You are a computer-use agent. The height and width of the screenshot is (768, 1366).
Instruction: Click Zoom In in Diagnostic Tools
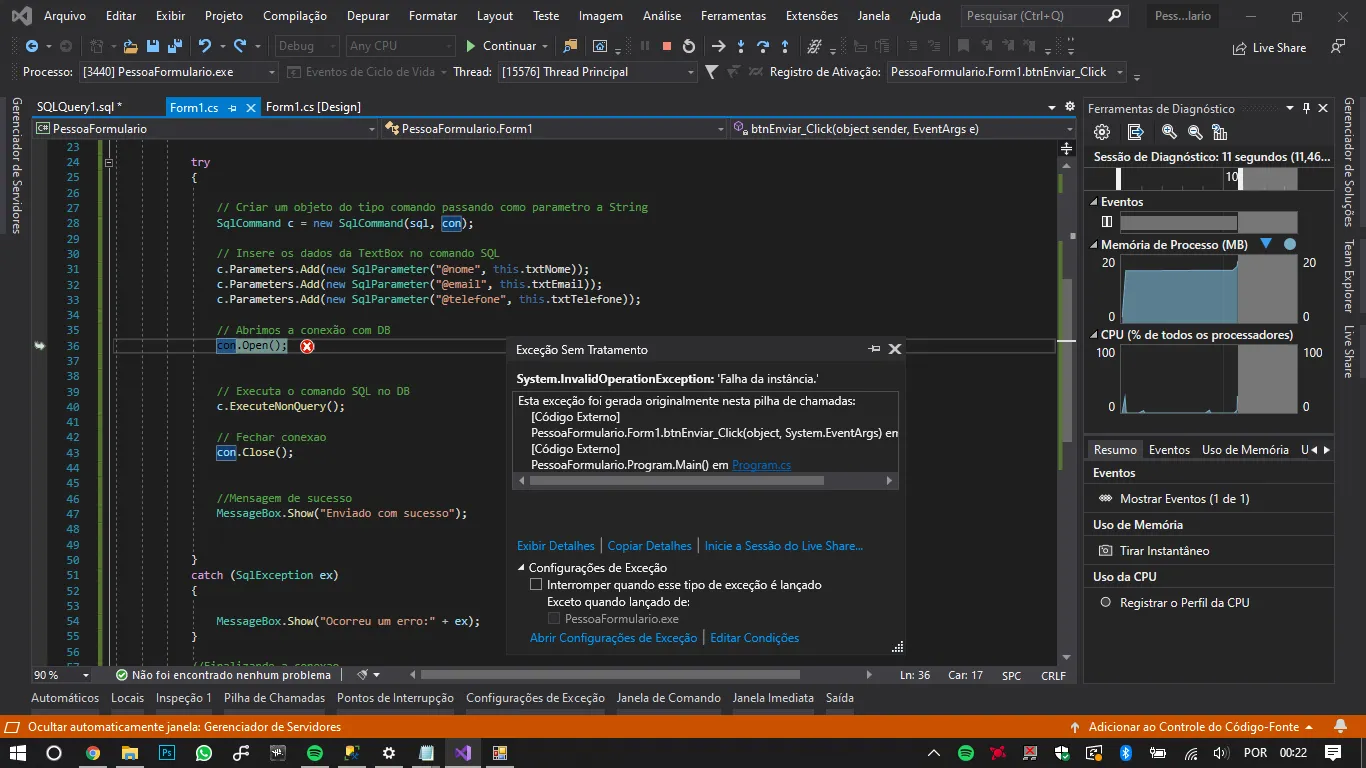[1169, 132]
